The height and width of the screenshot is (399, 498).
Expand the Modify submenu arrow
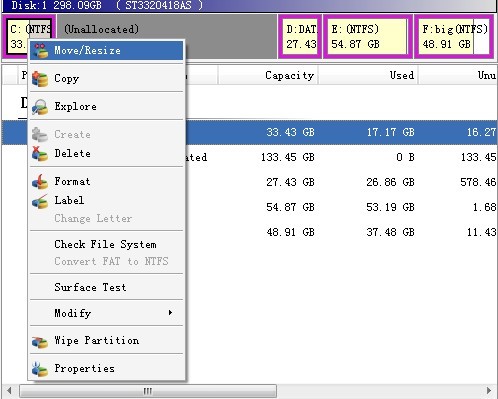click(170, 313)
